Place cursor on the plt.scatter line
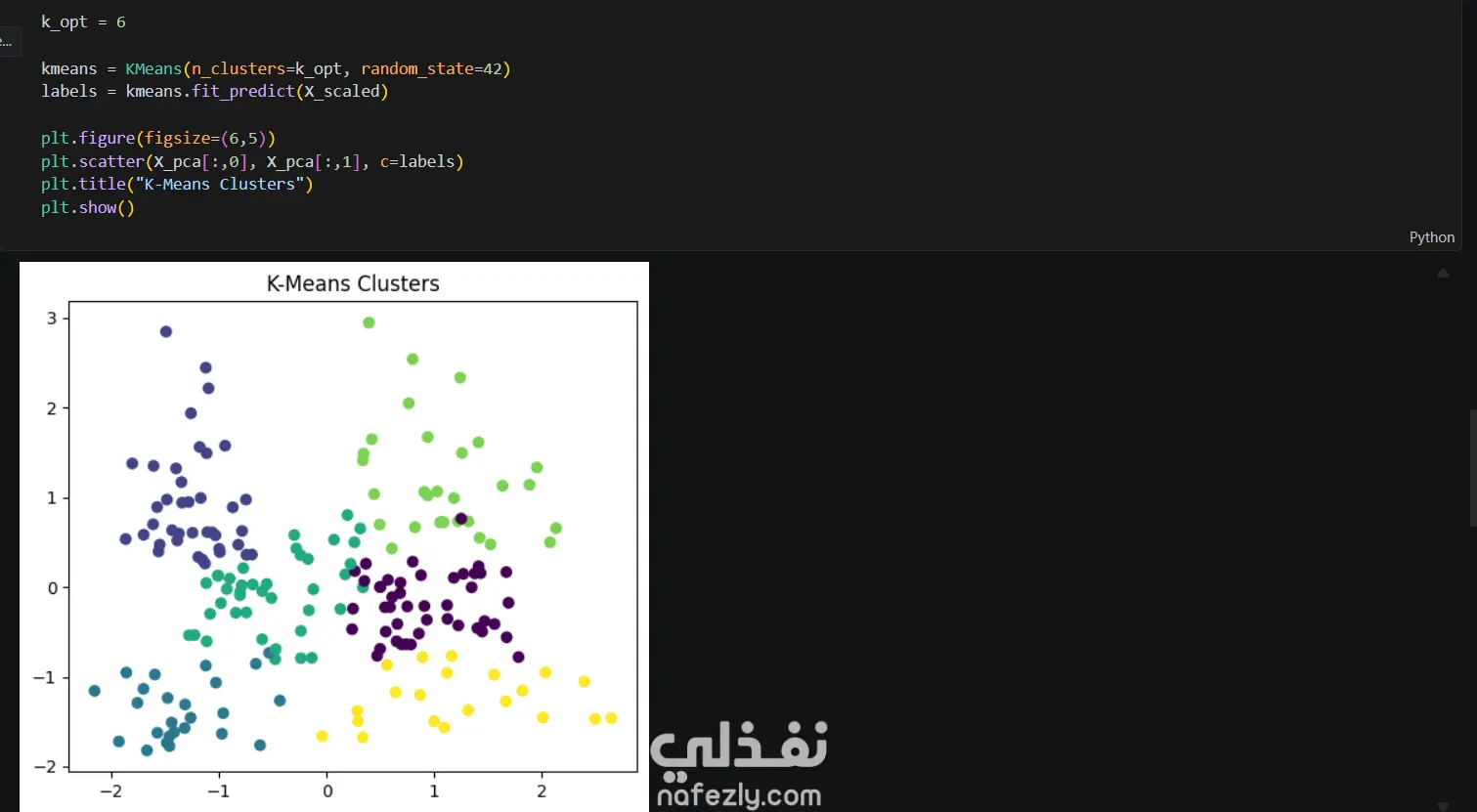 [252, 161]
